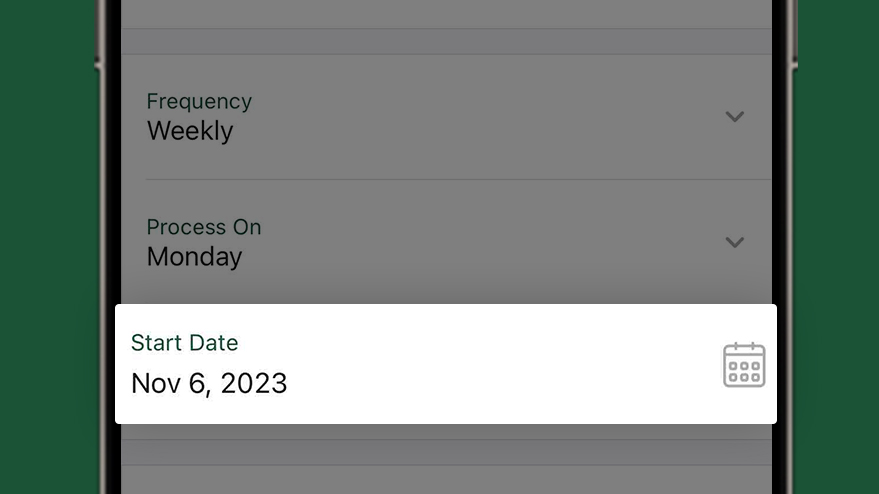Image resolution: width=879 pixels, height=494 pixels.
Task: Select the Weekly frequency value
Action: pyautogui.click(x=190, y=131)
